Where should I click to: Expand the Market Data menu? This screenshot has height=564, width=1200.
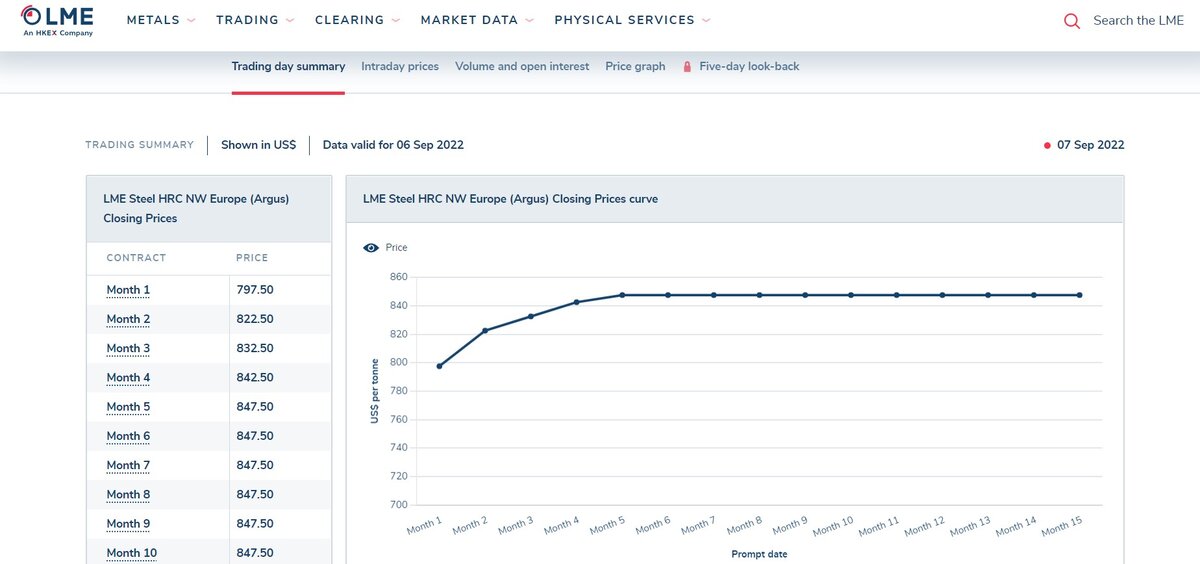(x=477, y=20)
